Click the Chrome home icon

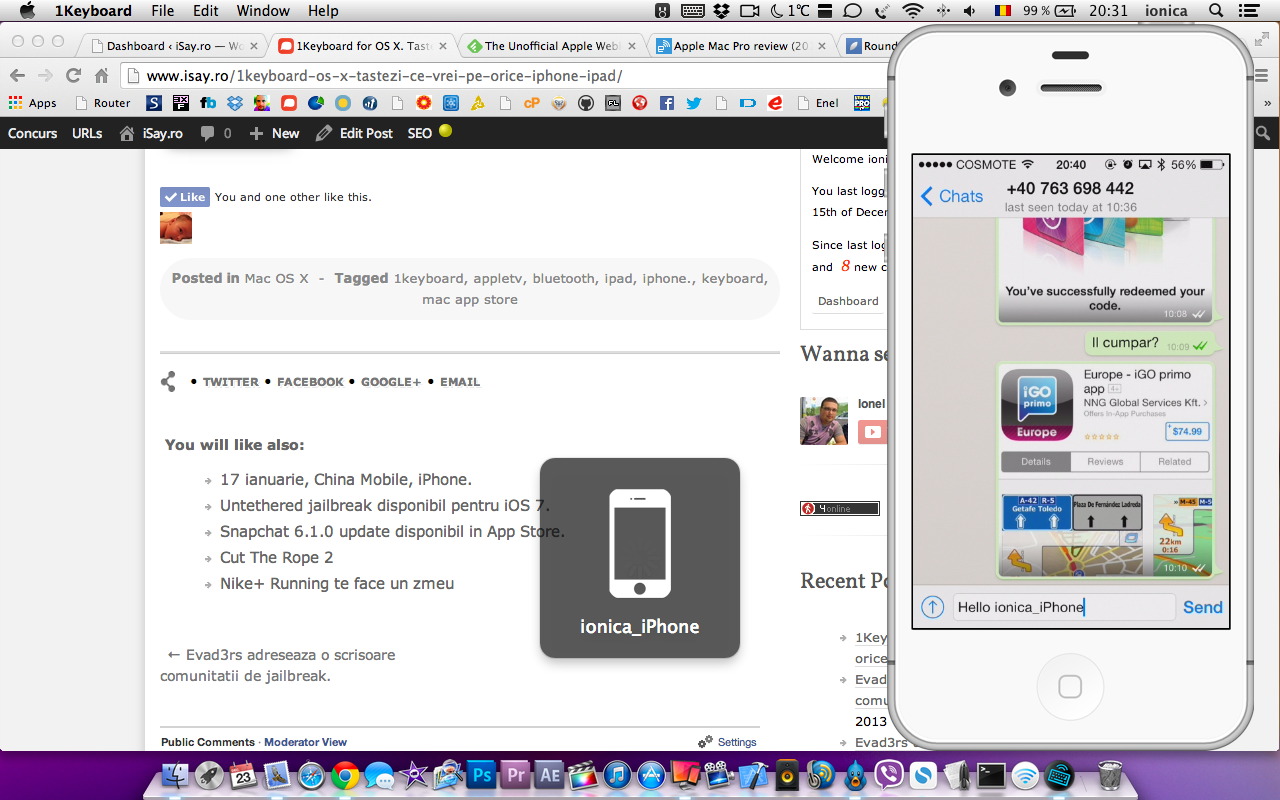pos(101,76)
